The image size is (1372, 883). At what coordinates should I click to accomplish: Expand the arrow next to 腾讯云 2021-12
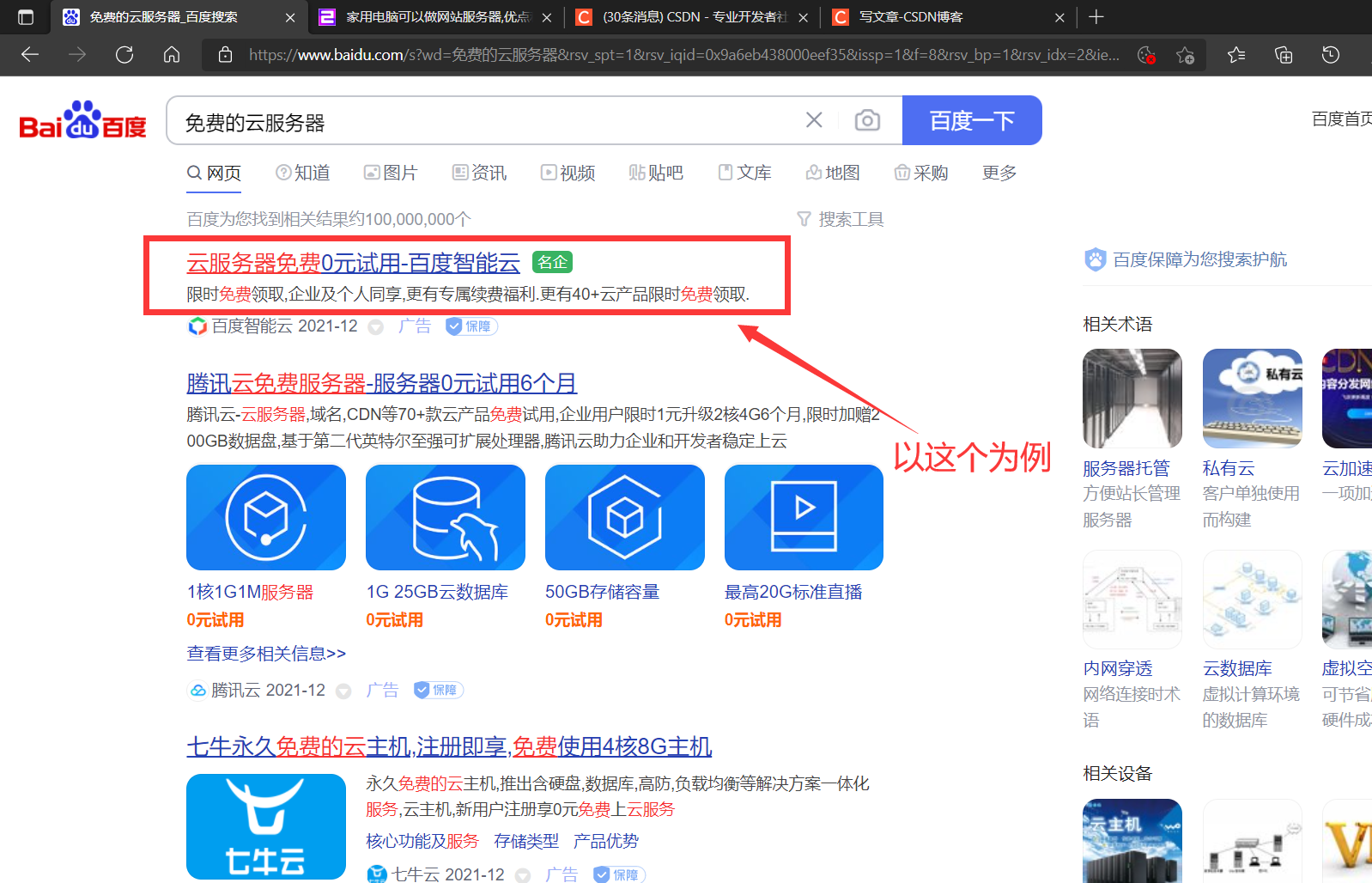(343, 691)
